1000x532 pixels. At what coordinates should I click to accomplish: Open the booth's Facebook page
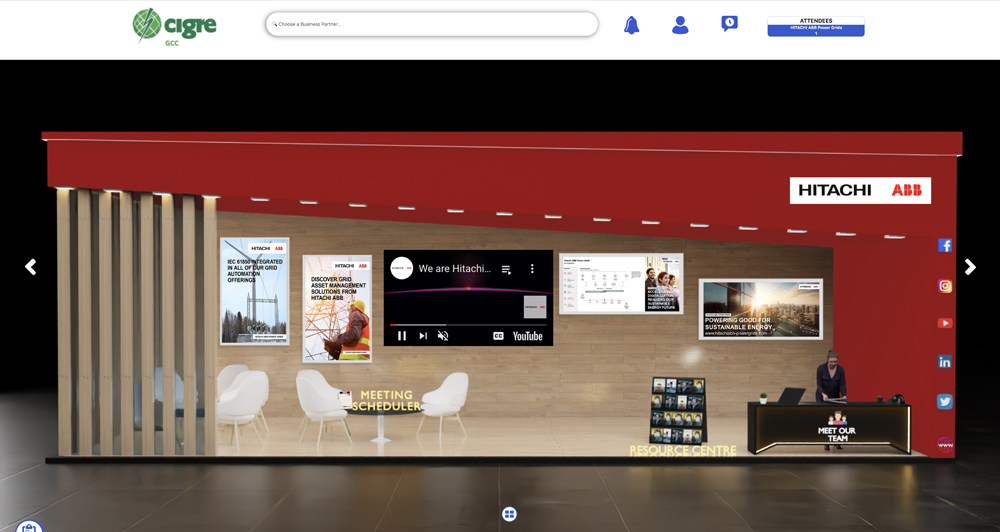pos(945,245)
